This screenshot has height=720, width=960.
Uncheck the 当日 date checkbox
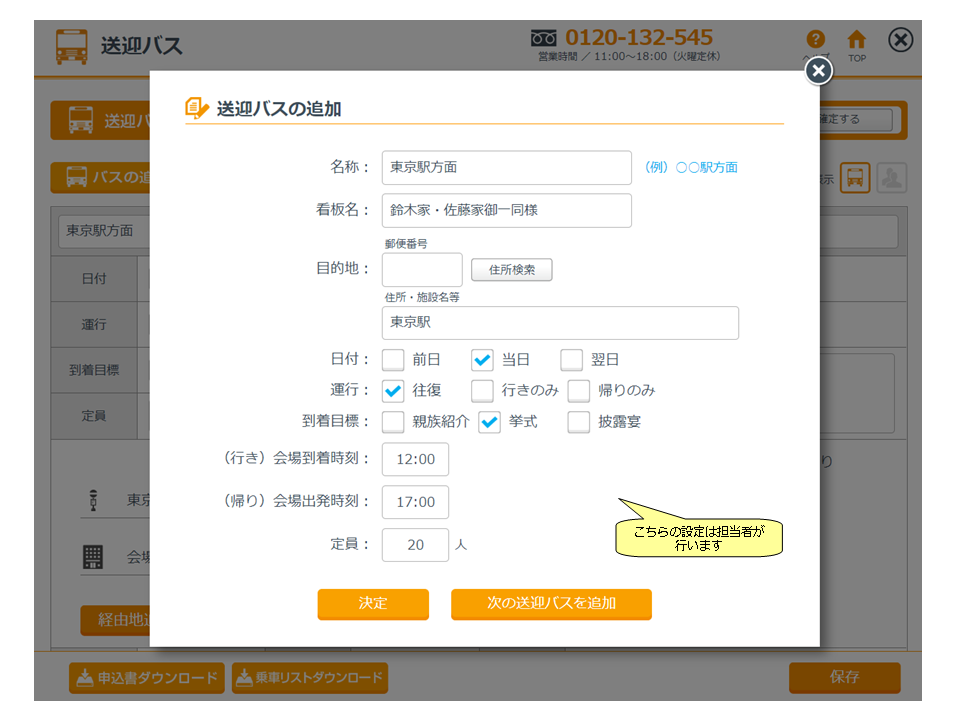[x=483, y=360]
